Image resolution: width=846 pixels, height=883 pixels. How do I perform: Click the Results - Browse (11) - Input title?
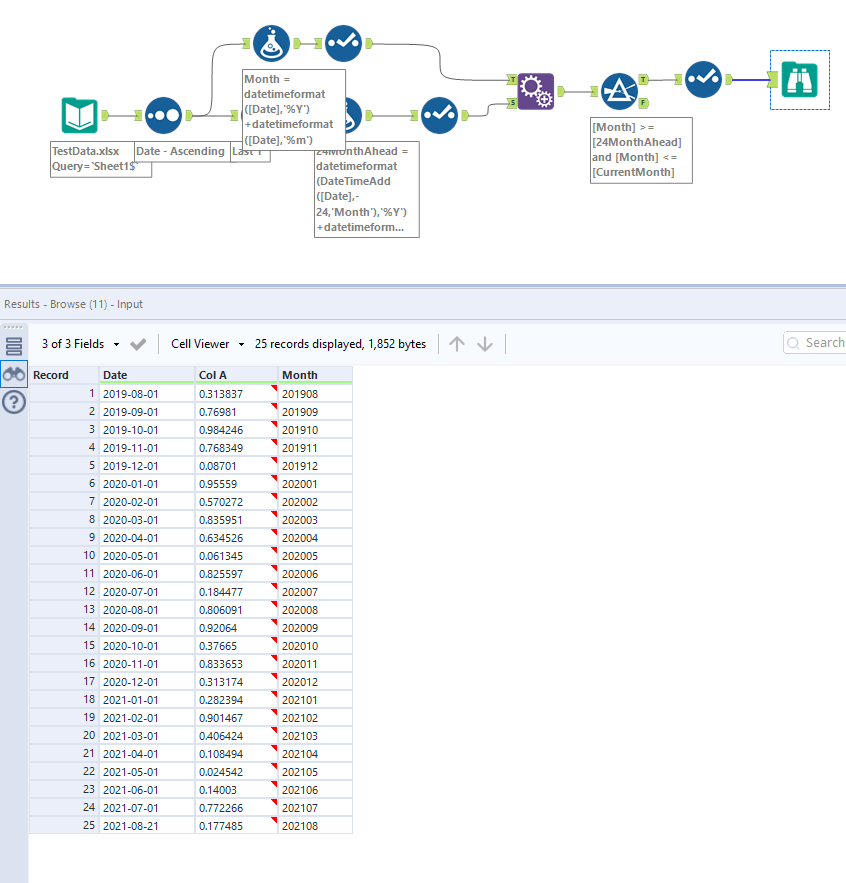click(x=73, y=304)
